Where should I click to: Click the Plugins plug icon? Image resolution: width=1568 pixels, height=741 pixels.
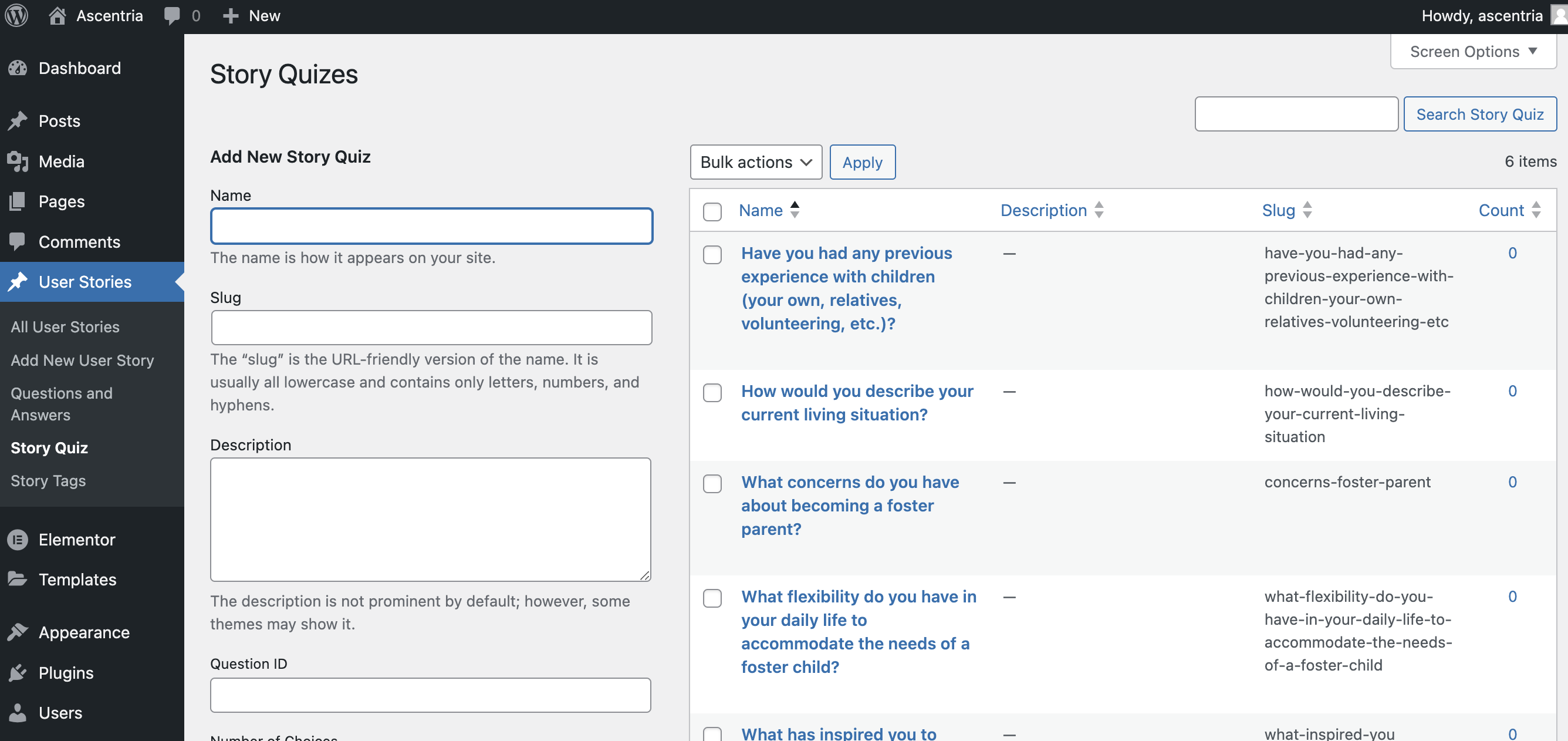tap(18, 673)
